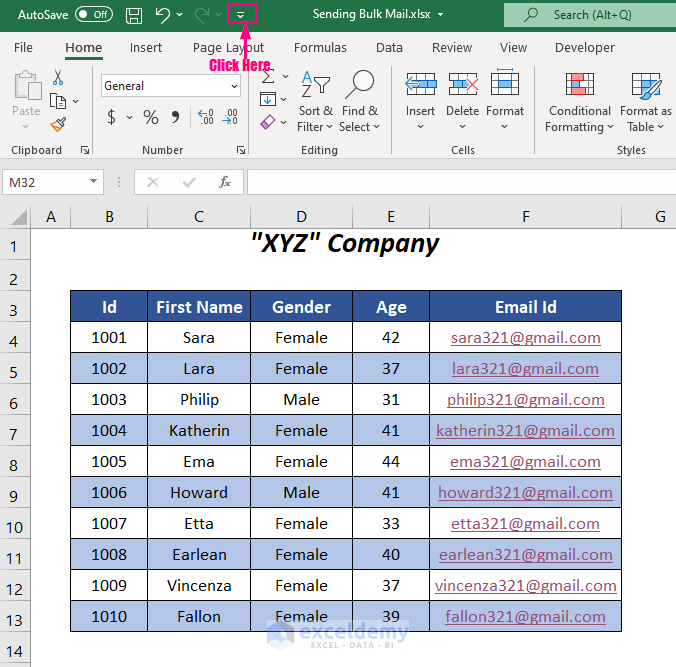
Task: Expand the Name Box dropdown arrow
Action: click(93, 182)
